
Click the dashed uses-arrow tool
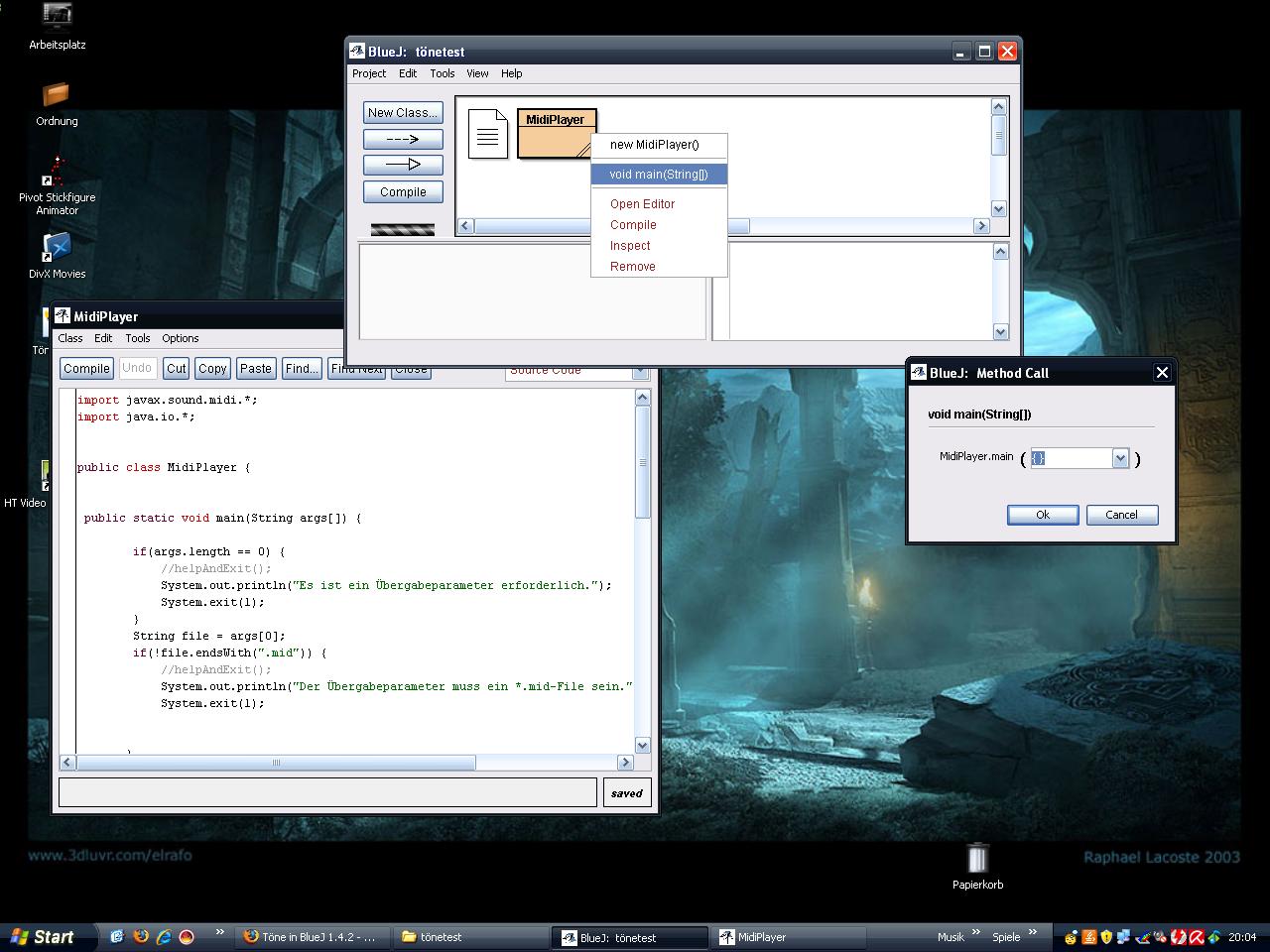click(x=403, y=139)
